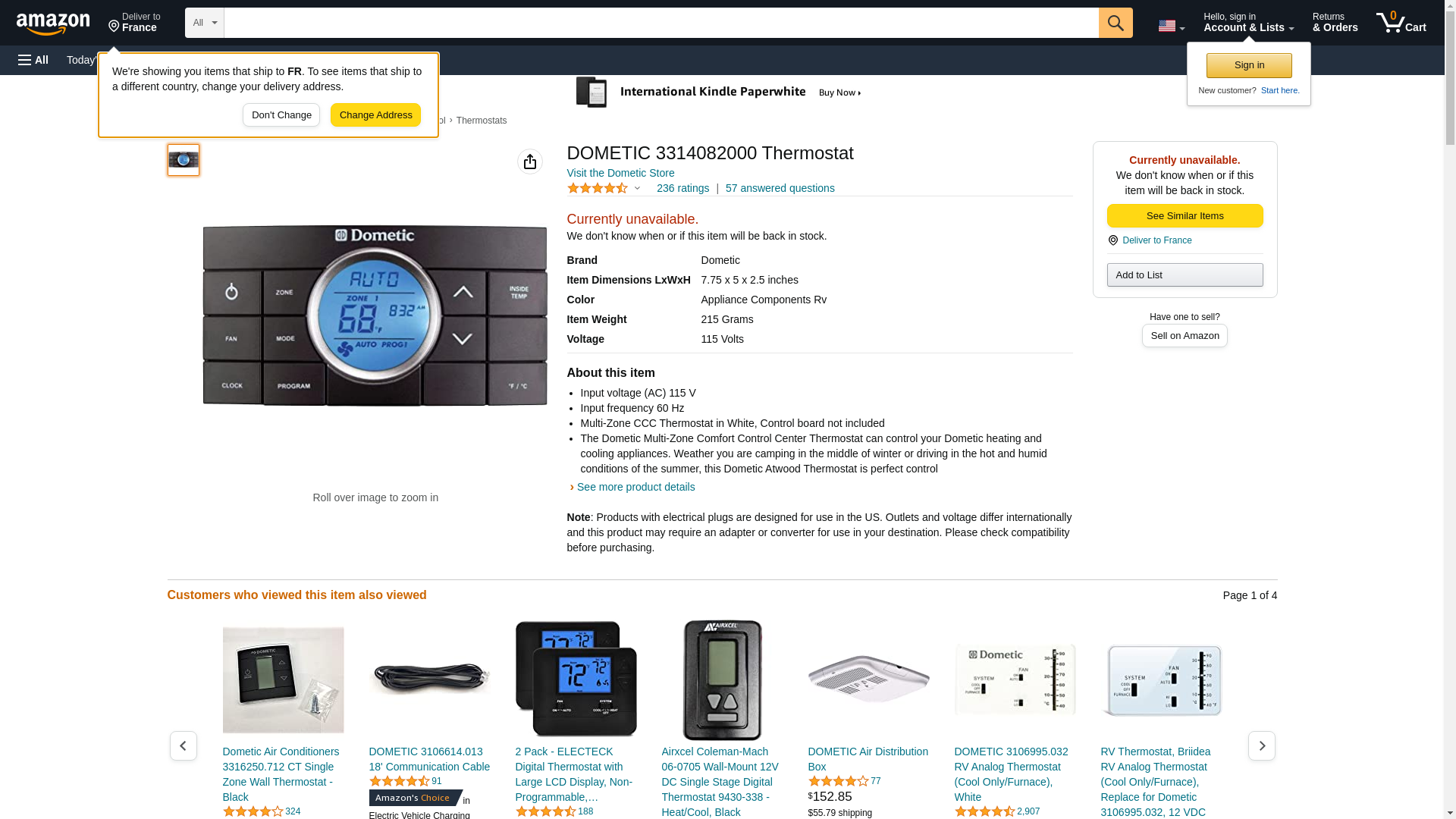The height and width of the screenshot is (819, 1456).
Task: Click into the search input field
Action: 661,23
